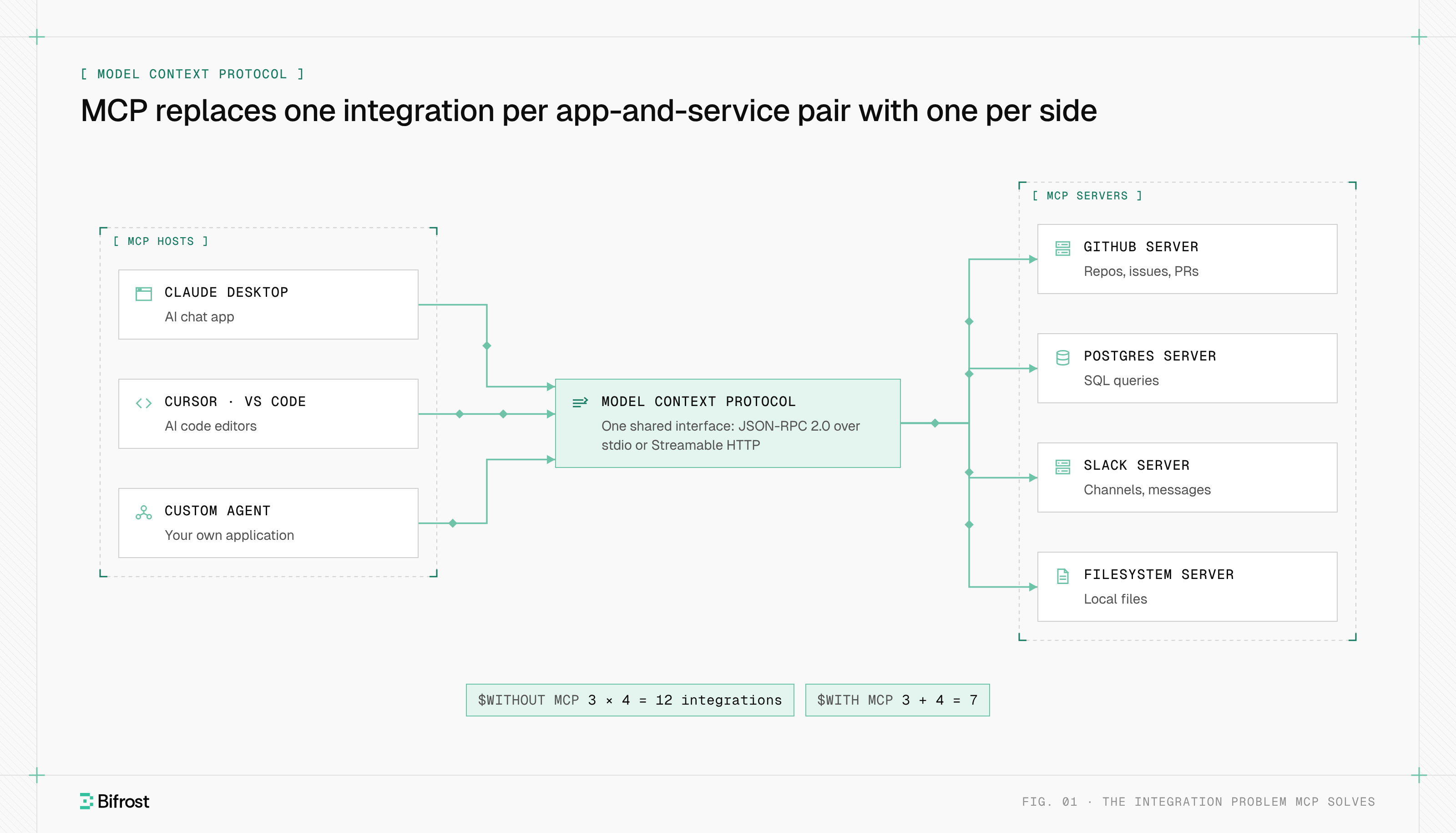Click the Slack Server rack icon

click(x=1062, y=467)
